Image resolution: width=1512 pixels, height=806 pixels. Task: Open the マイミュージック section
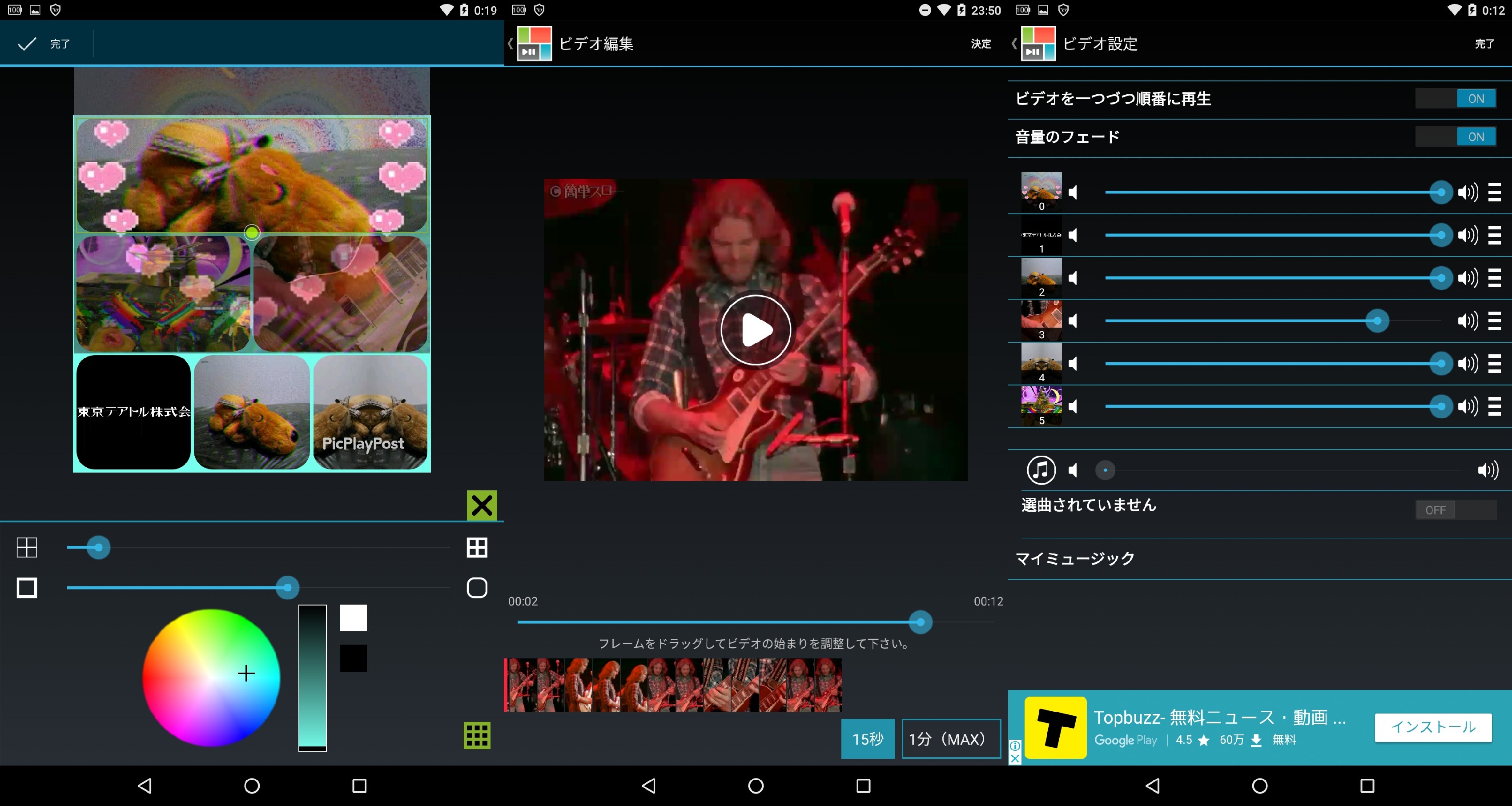tap(1075, 558)
